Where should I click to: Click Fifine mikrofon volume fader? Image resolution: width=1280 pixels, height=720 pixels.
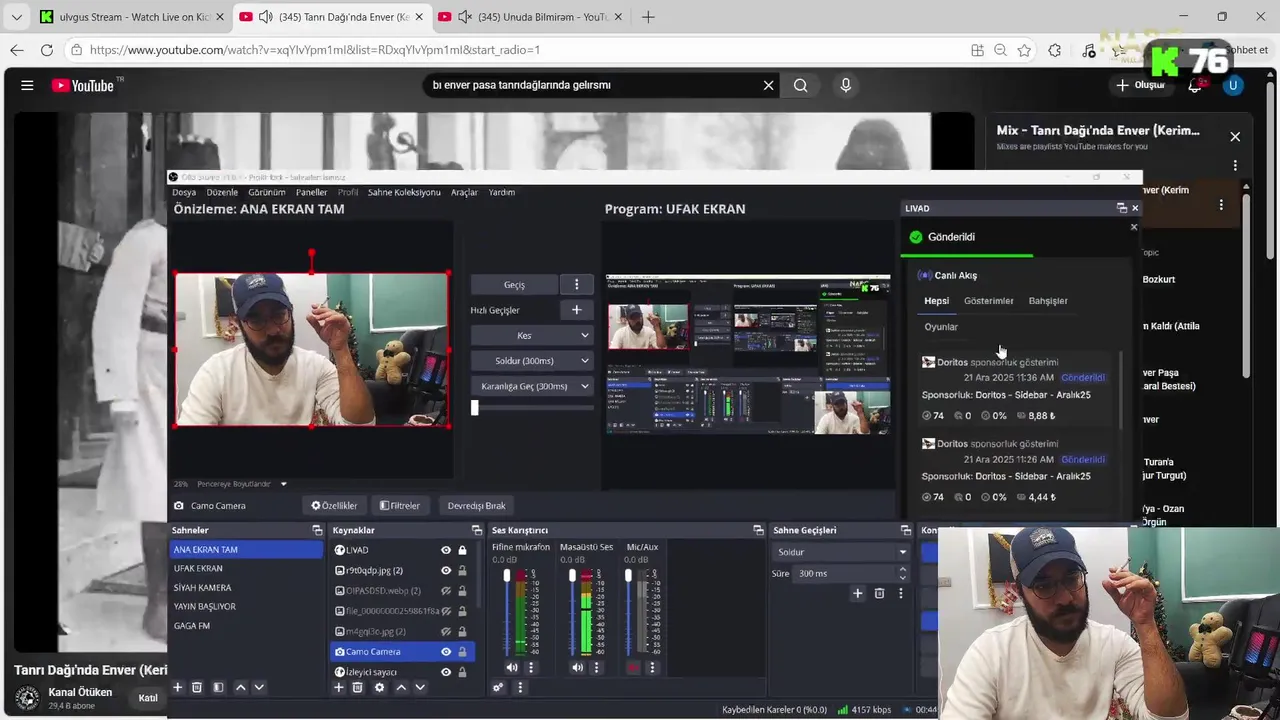506,577
